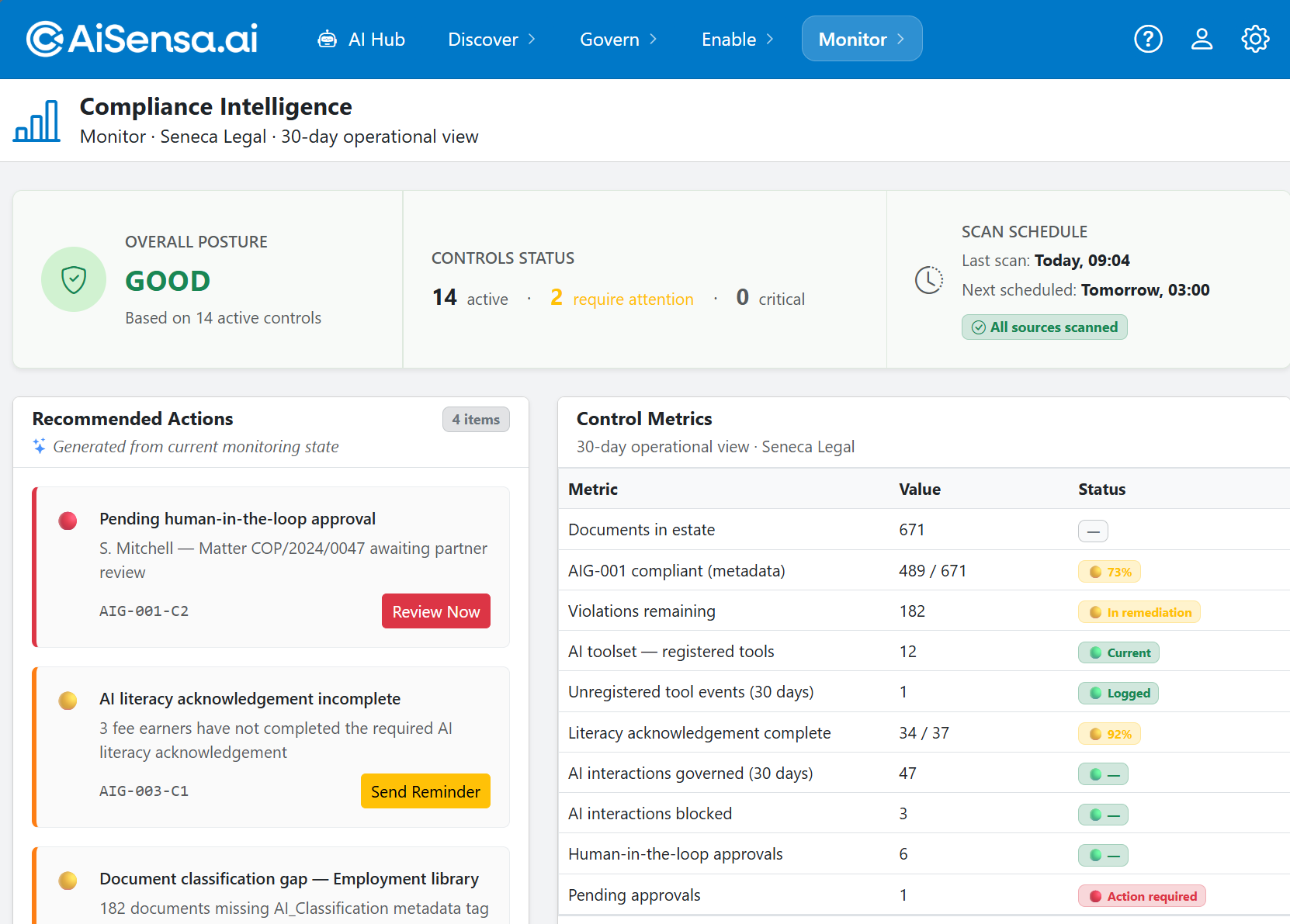This screenshot has height=924, width=1290.
Task: Click the Today, 09:04 last scan time
Action: click(1082, 261)
